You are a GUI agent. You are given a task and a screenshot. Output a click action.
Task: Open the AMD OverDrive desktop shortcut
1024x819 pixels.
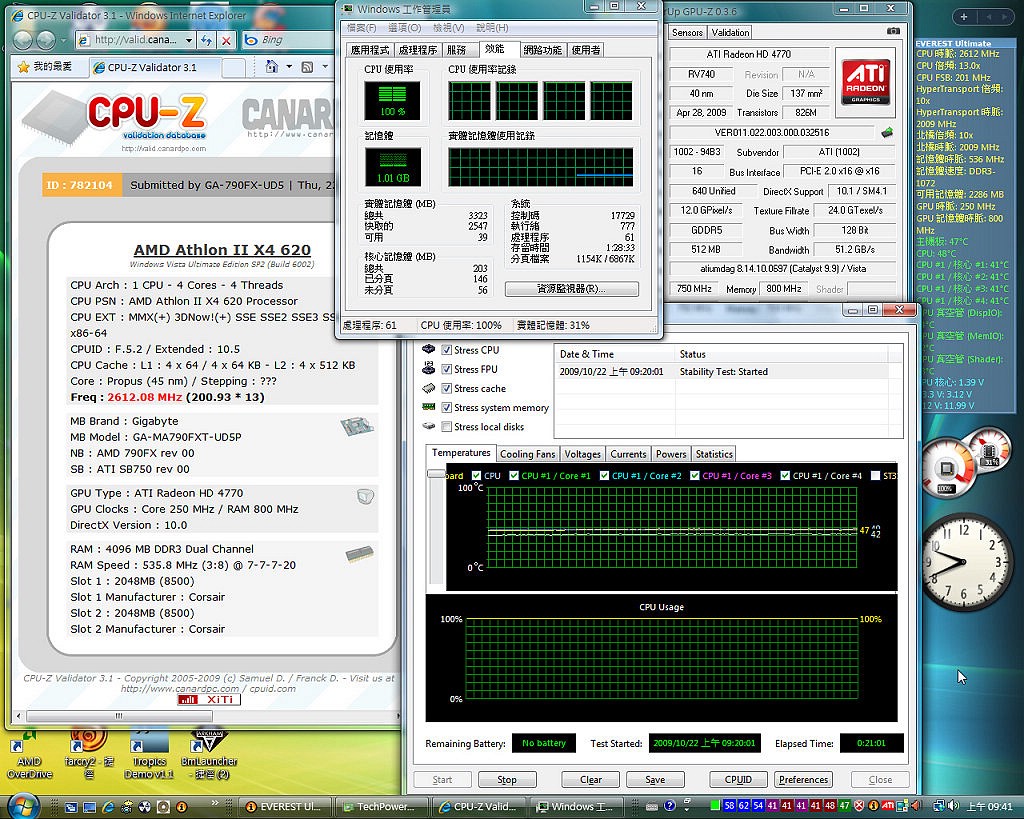coord(29,755)
